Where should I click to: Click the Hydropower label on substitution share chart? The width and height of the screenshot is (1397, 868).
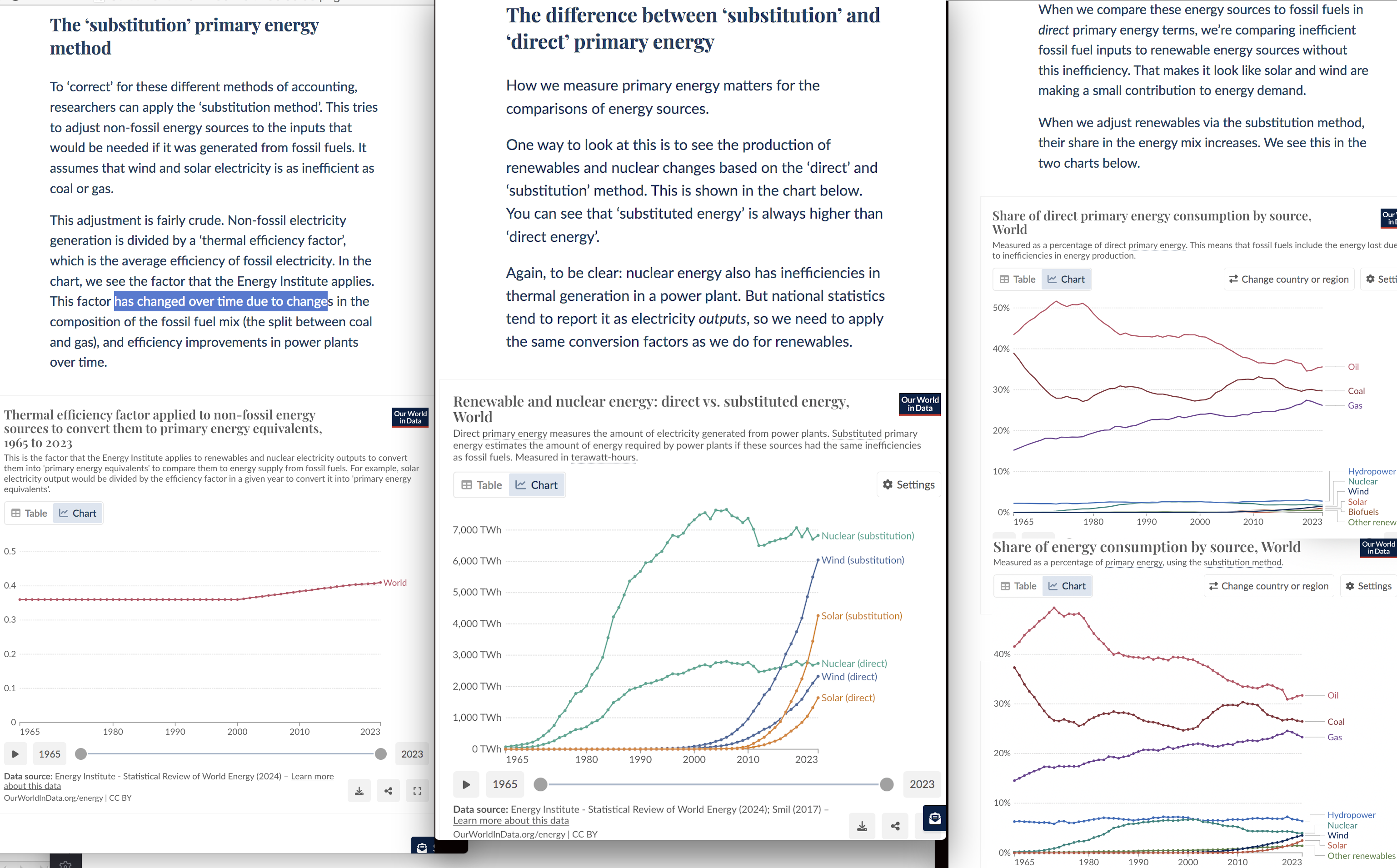point(1351,815)
